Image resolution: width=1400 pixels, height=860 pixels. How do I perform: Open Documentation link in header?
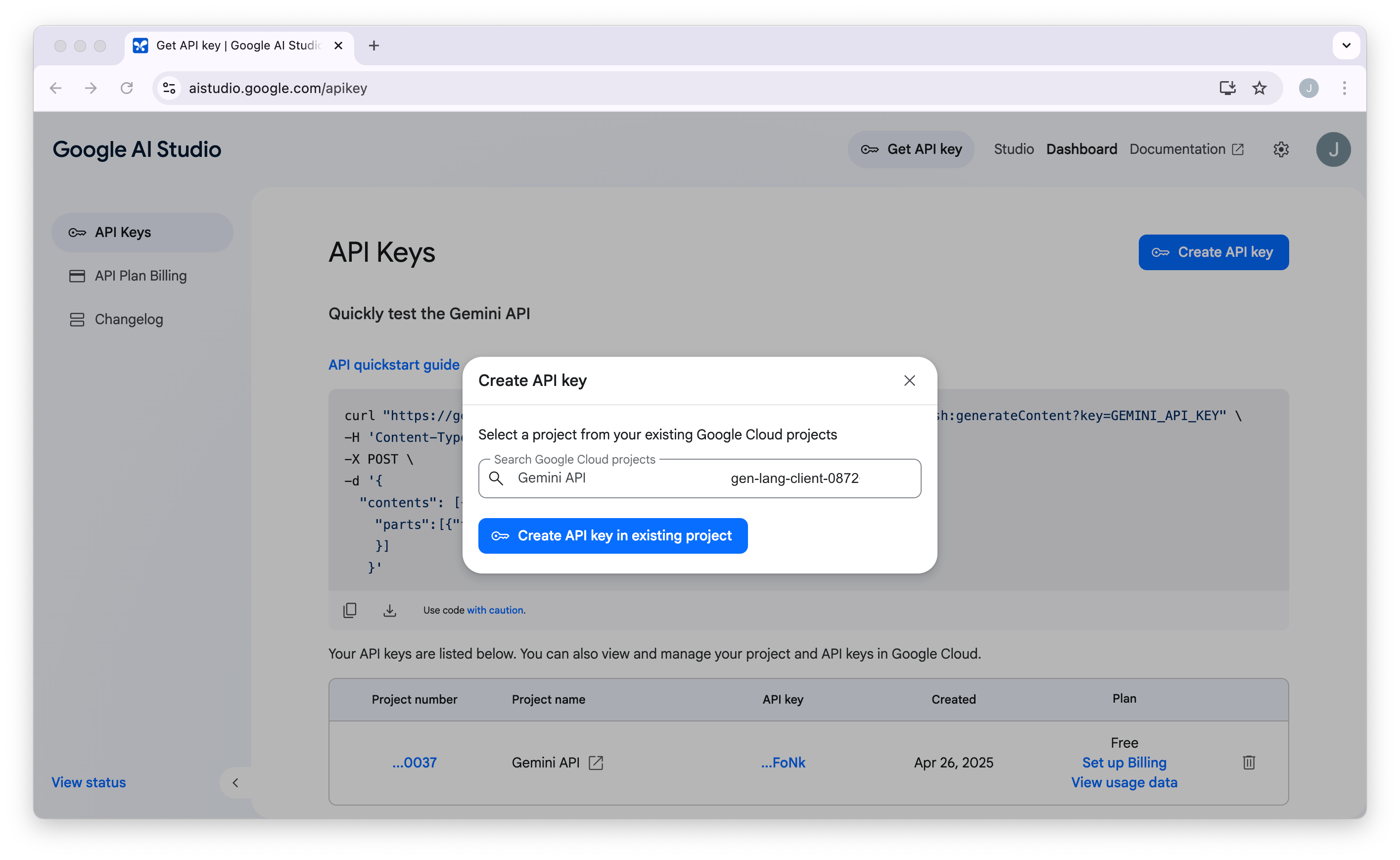[x=1186, y=149]
